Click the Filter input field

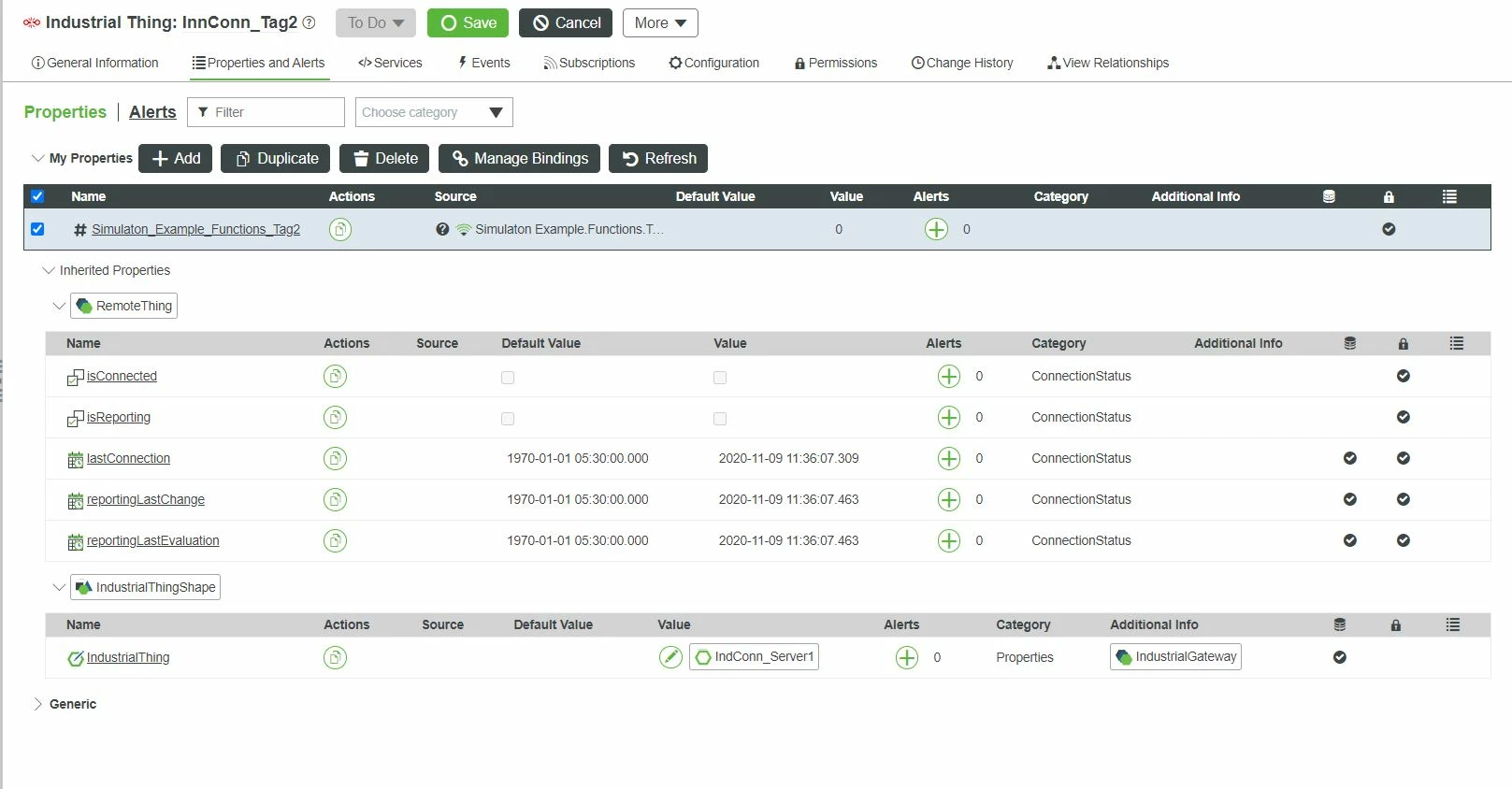[x=266, y=112]
